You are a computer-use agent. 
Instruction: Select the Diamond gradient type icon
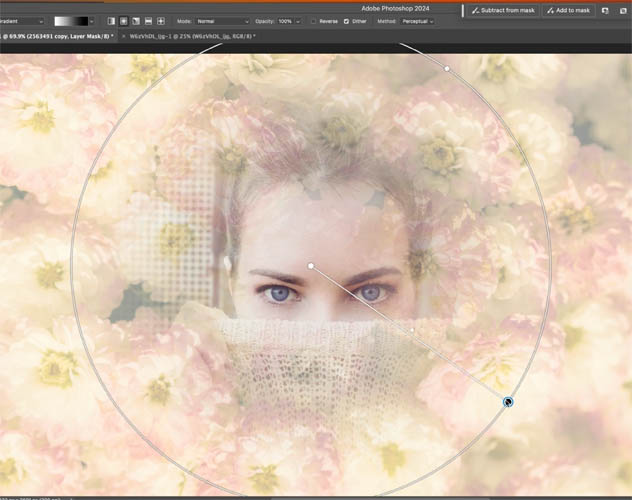pos(161,21)
